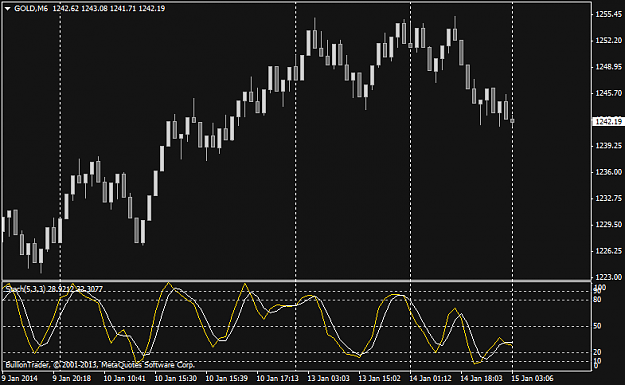Click the 10 Jan 10:41 time label
The width and height of the screenshot is (625, 385).
point(124,378)
